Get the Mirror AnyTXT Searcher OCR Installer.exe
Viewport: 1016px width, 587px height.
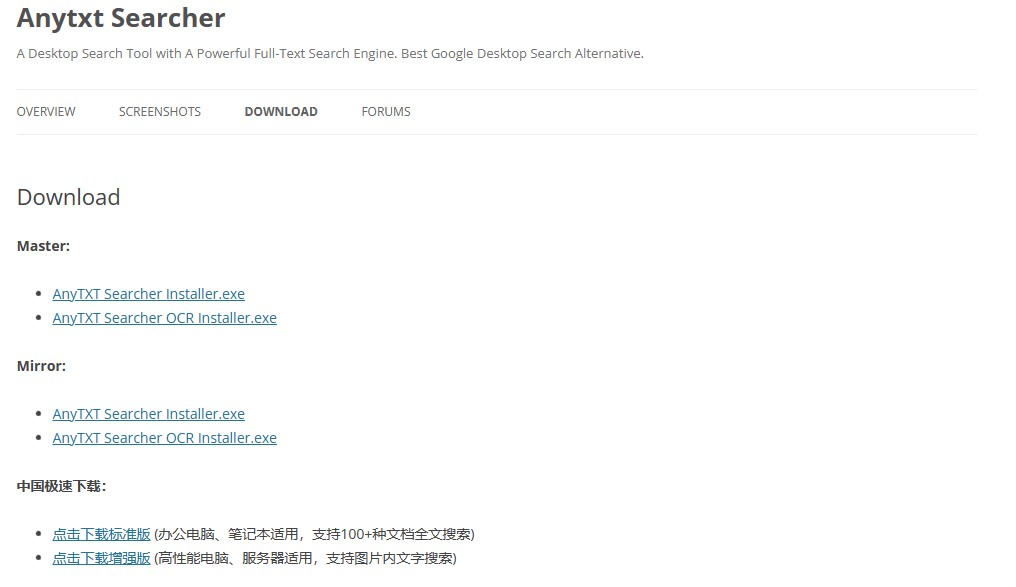click(164, 438)
